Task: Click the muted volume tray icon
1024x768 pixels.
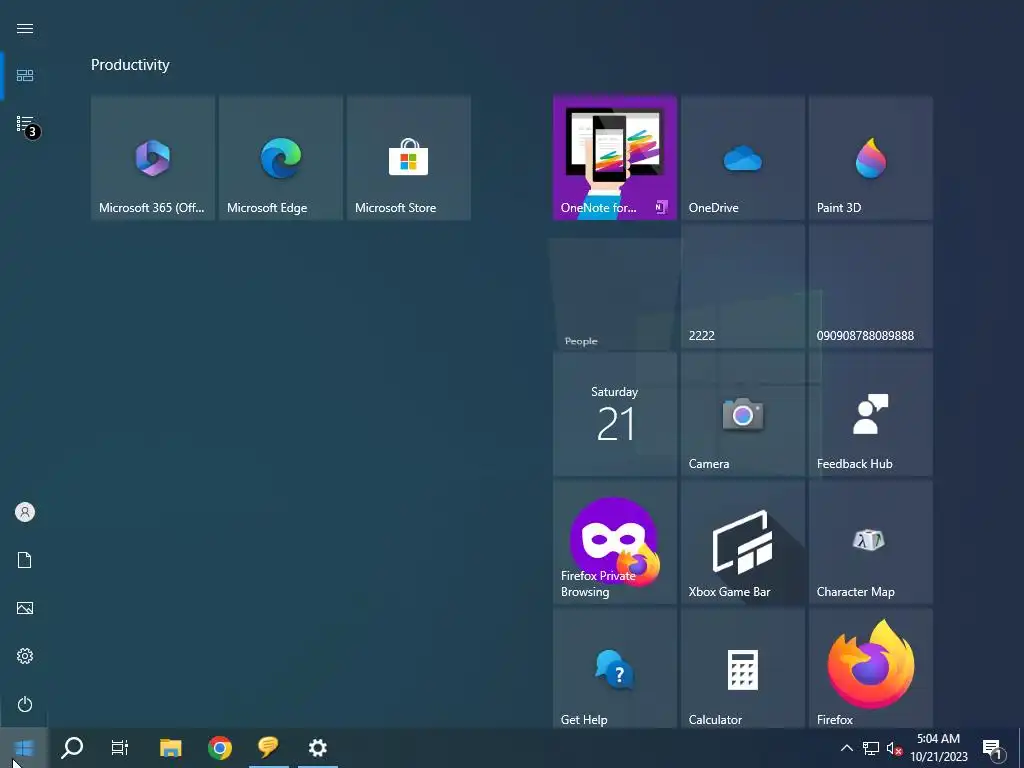Action: pyautogui.click(x=894, y=748)
